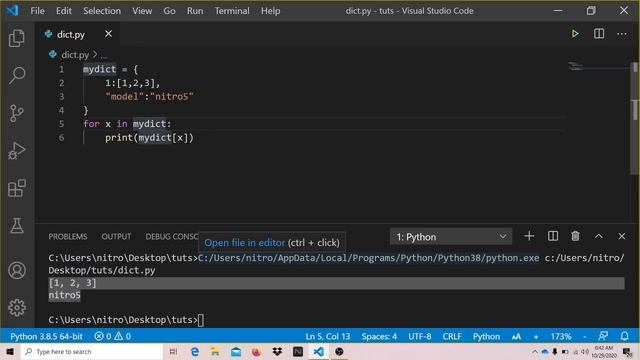The image size is (640, 360).
Task: Open the Go menu
Action: point(169,11)
